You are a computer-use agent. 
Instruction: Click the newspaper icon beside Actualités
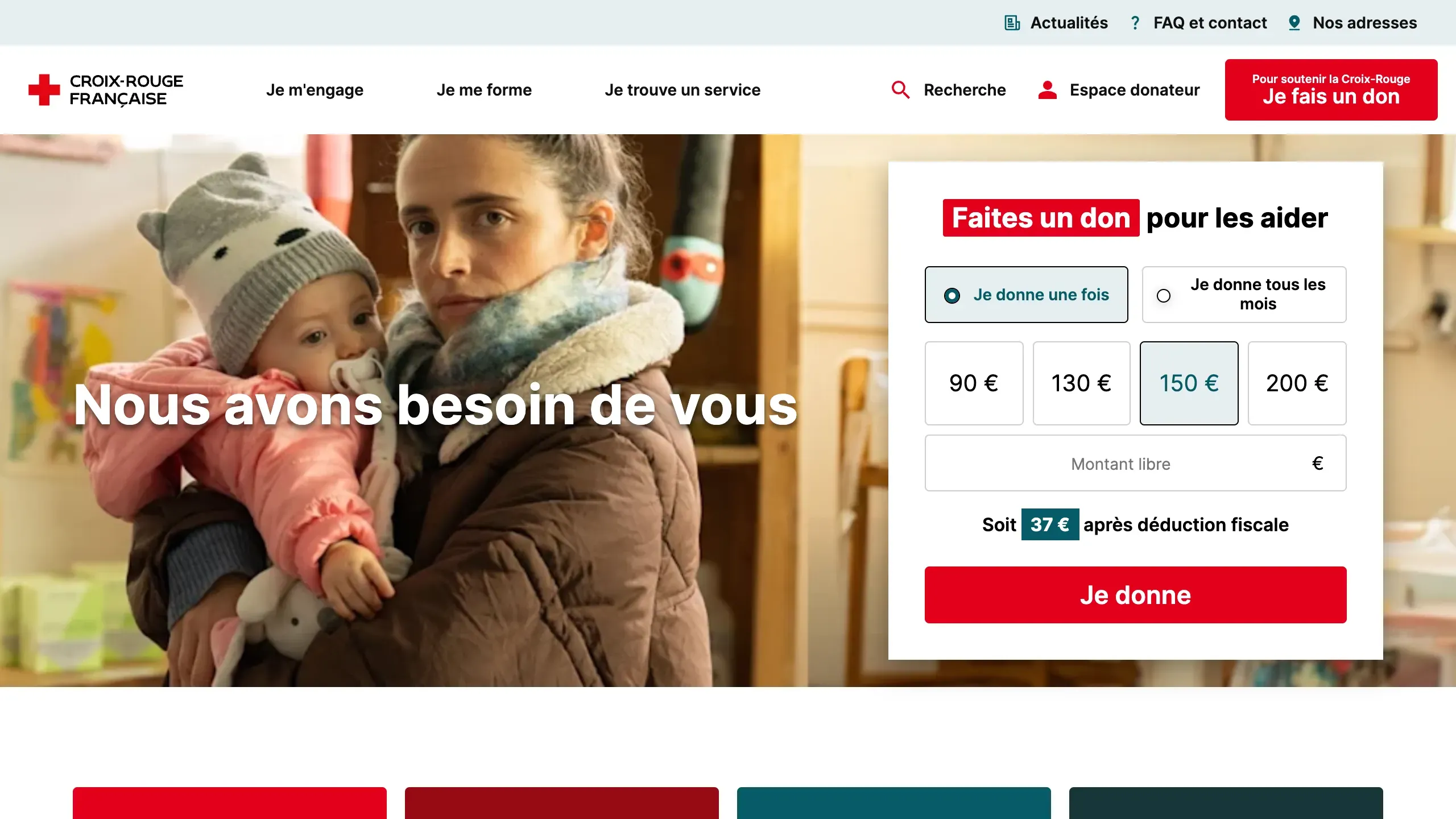(1012, 23)
